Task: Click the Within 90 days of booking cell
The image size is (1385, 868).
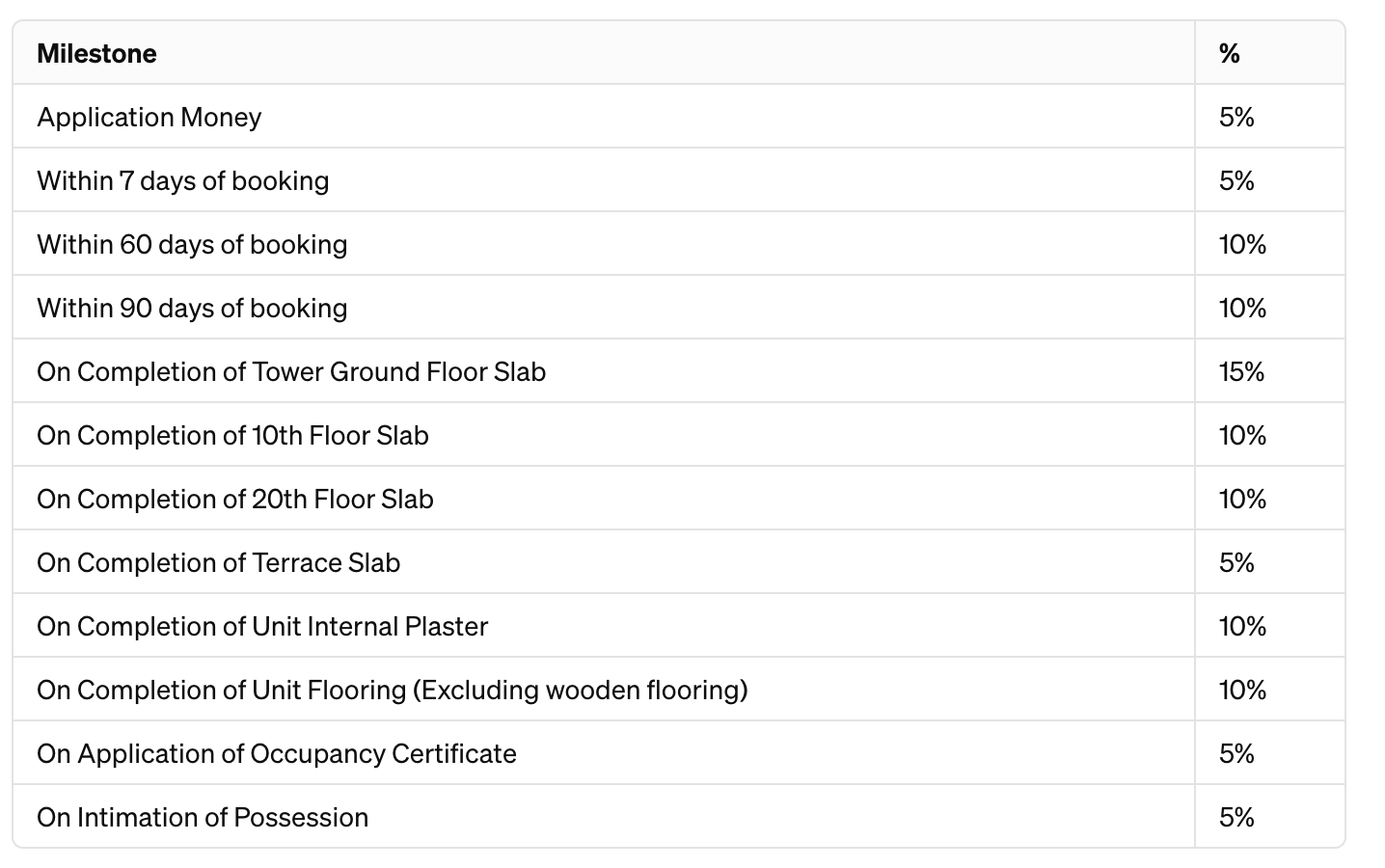Action: click(192, 309)
